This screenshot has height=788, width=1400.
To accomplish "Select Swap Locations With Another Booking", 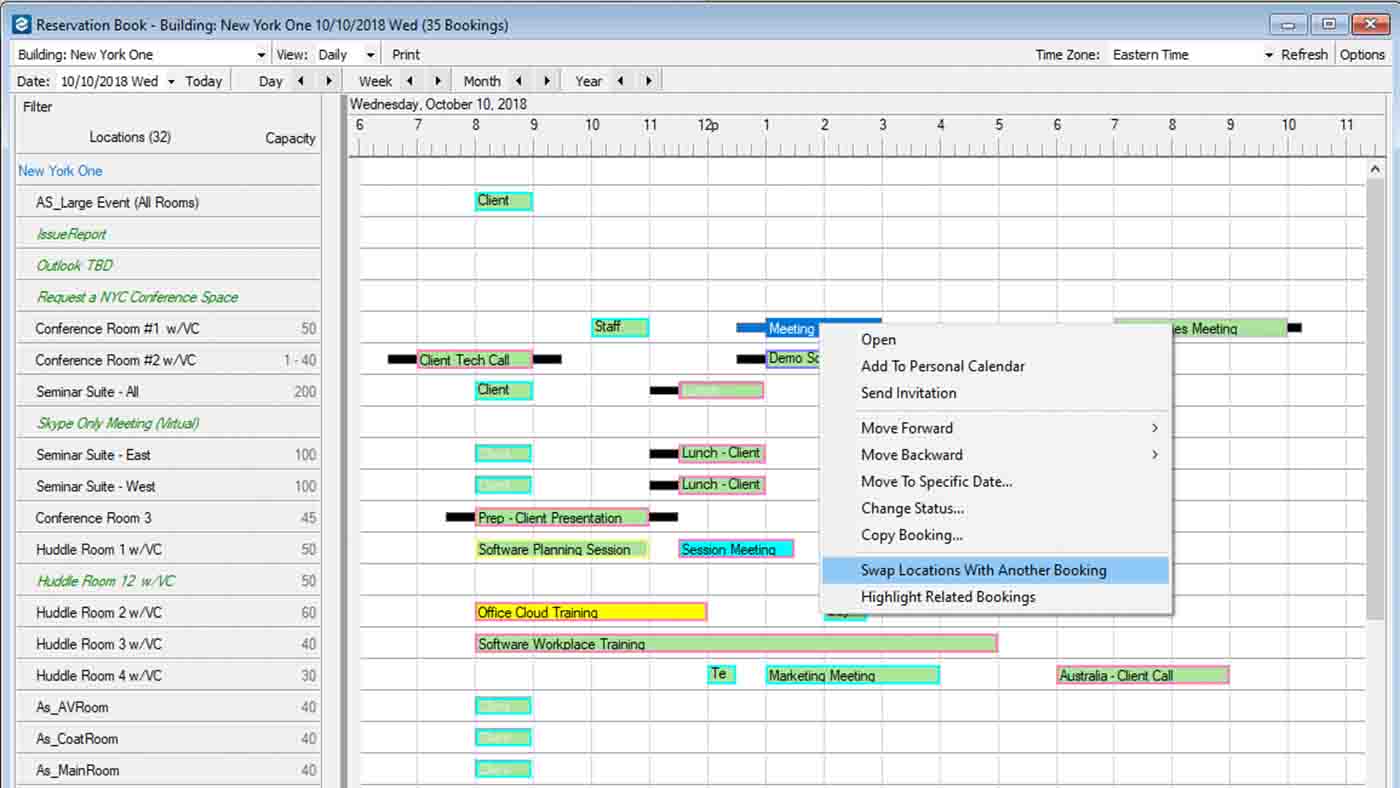I will tap(985, 570).
